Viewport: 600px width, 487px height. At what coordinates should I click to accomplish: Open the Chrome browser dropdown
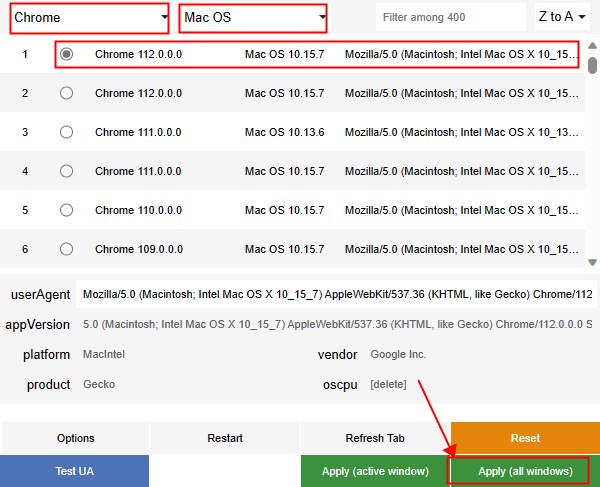point(90,17)
